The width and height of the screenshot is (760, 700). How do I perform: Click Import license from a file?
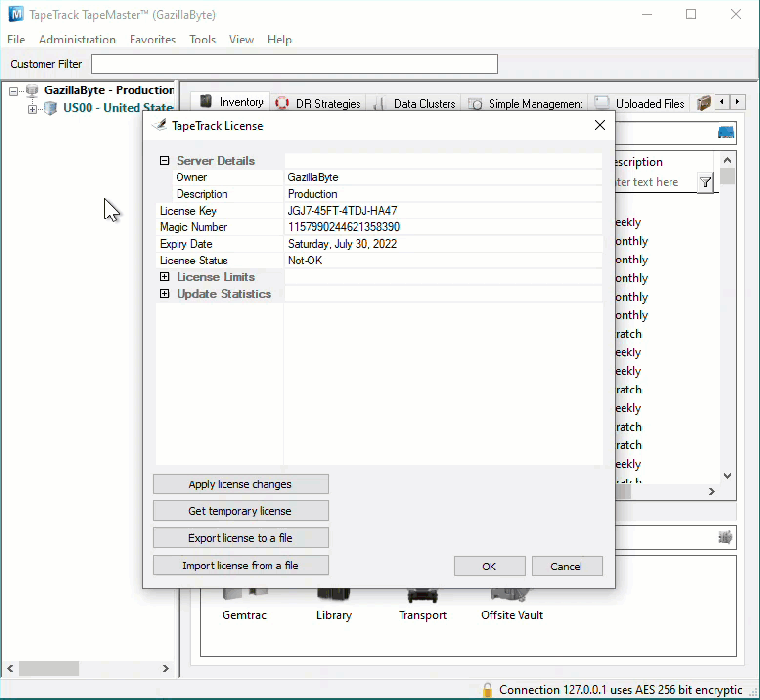[241, 565]
